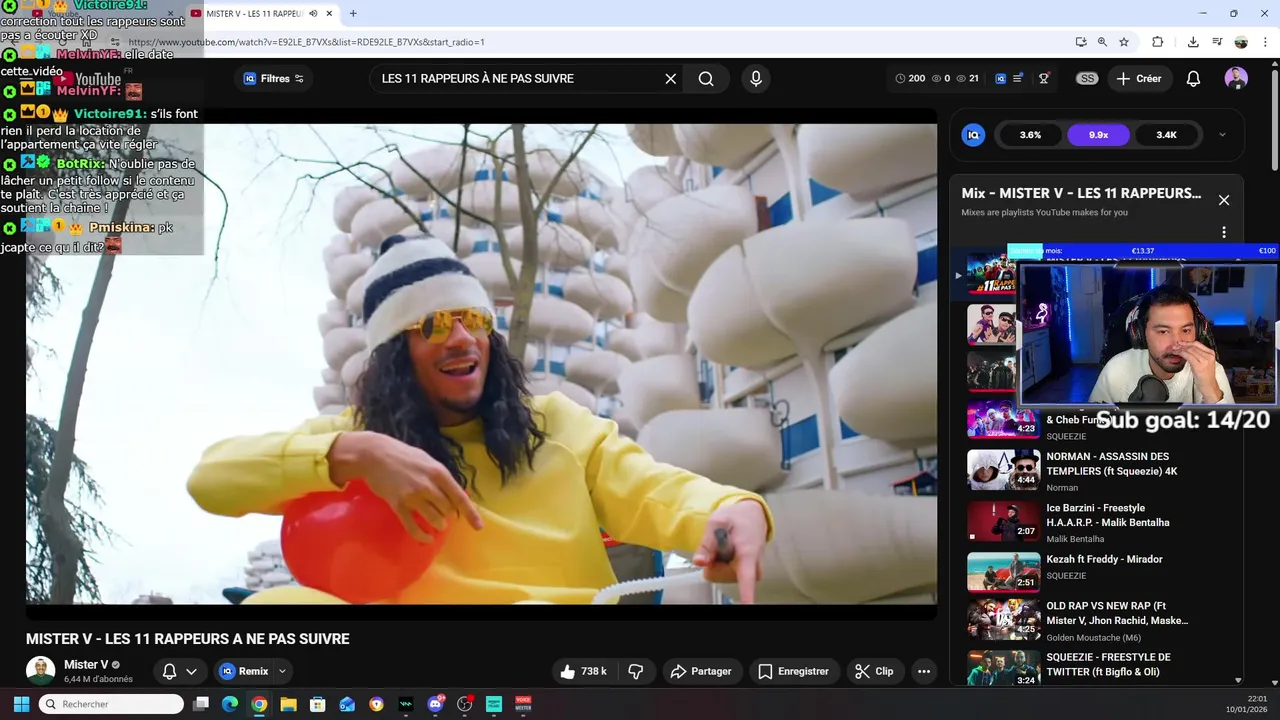Select the 9.9x metric pill
This screenshot has width=1280, height=720.
1098,135
